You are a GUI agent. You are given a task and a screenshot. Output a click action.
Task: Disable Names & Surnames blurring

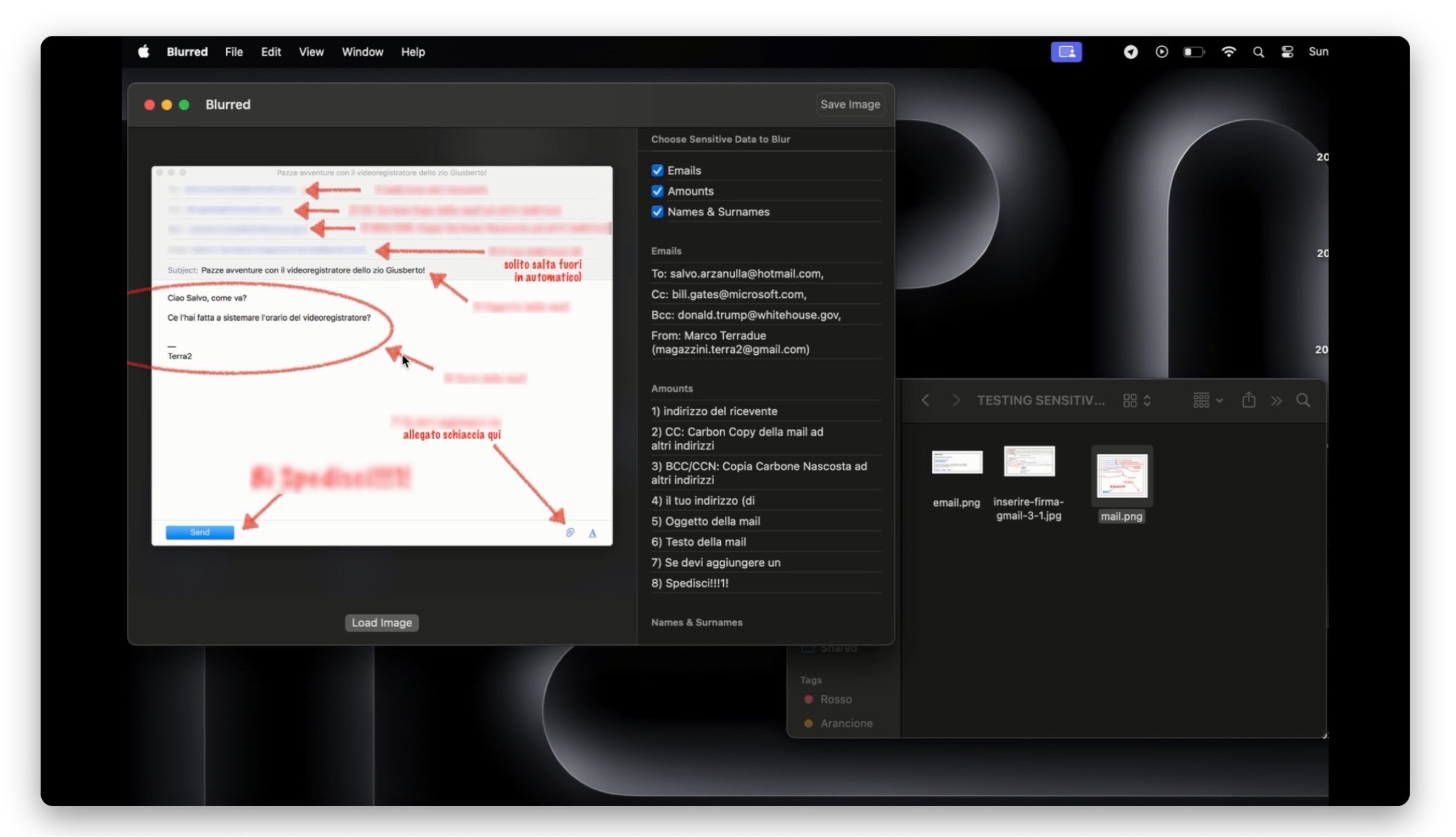point(657,212)
